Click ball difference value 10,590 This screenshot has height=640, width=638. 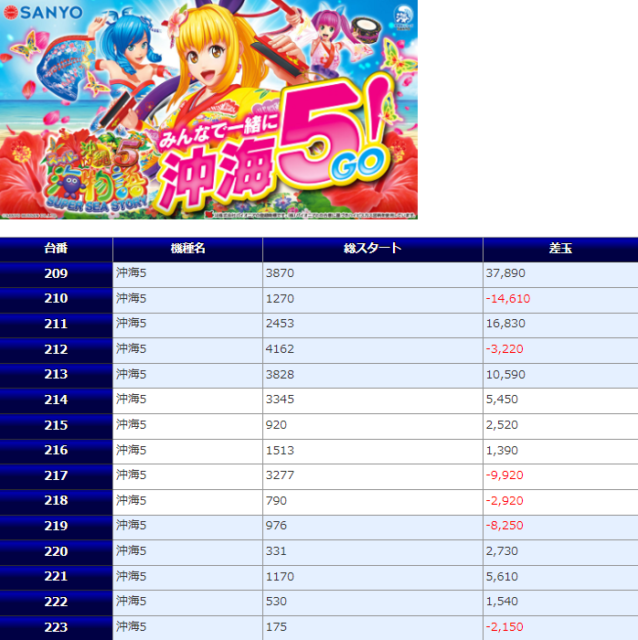[x=505, y=374]
